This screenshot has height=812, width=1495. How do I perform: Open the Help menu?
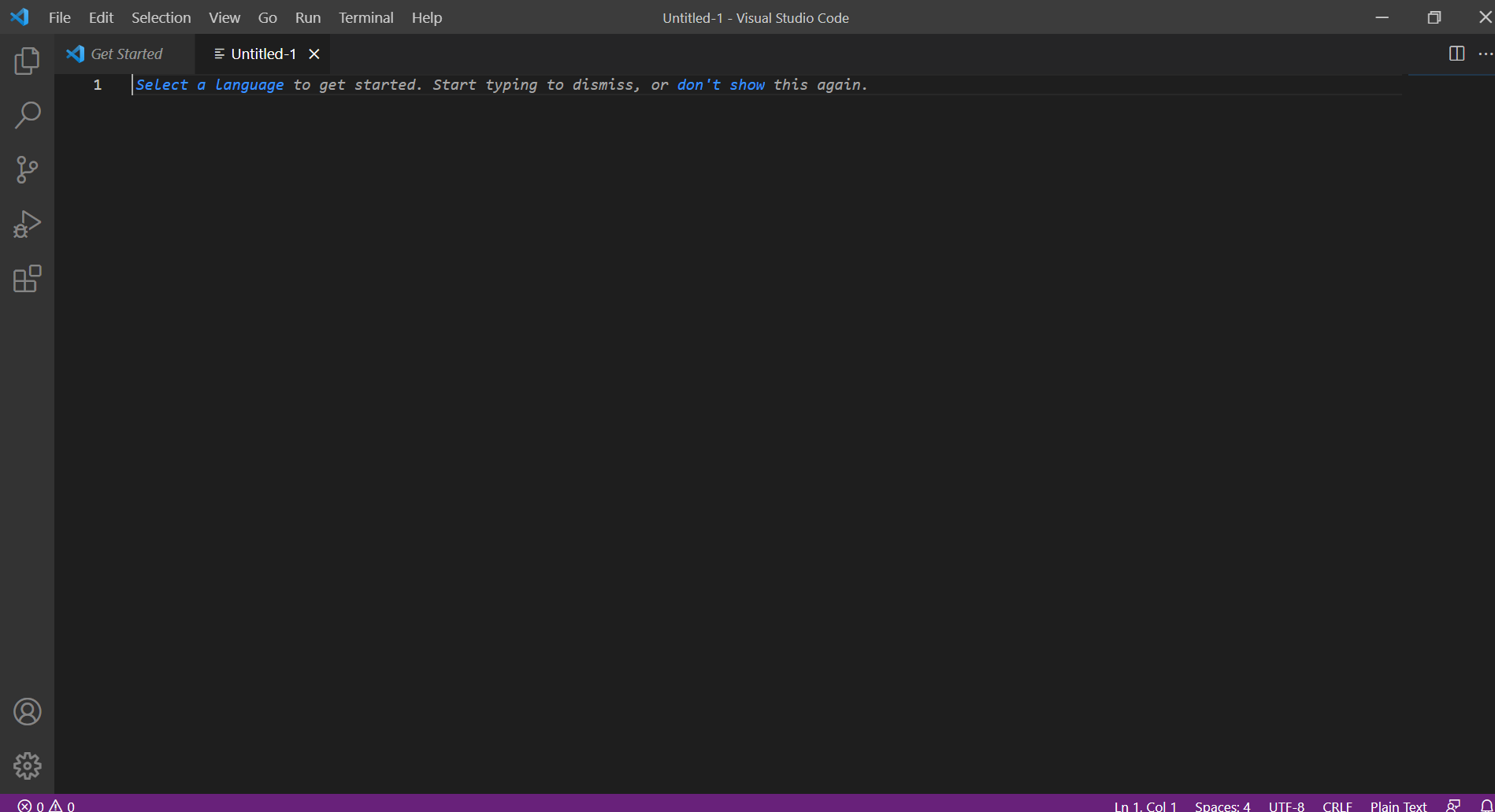coord(427,17)
